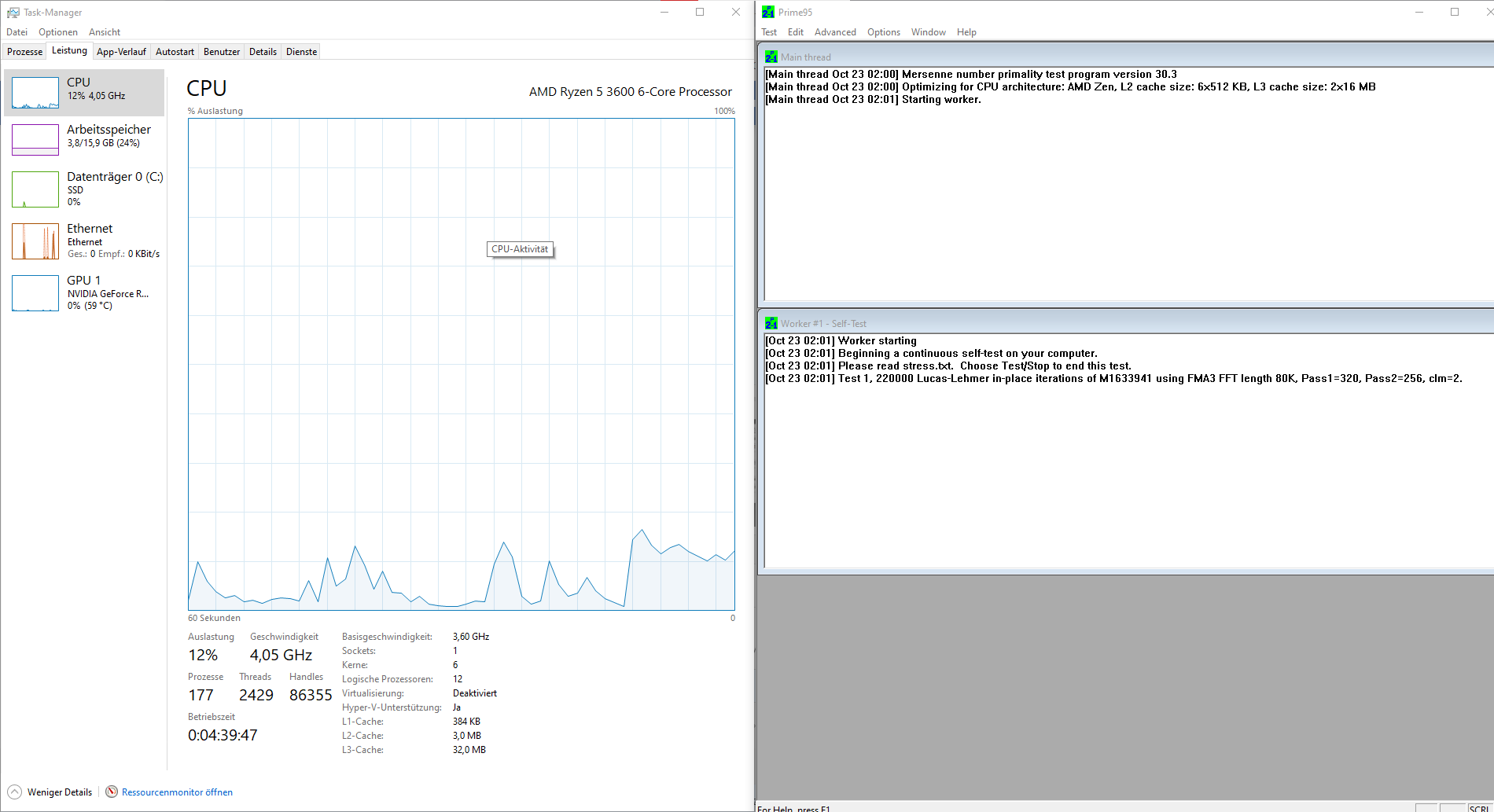Open the Options menu in Prime95
This screenshot has width=1494, height=812.
tap(884, 32)
